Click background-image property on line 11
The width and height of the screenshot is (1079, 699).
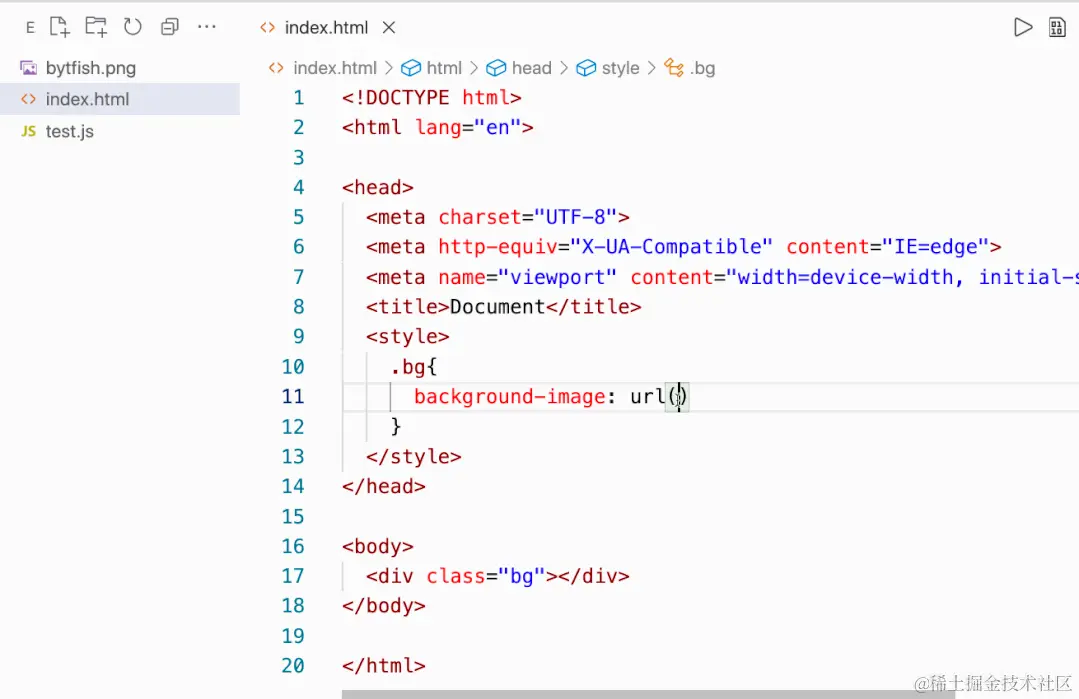coord(509,397)
